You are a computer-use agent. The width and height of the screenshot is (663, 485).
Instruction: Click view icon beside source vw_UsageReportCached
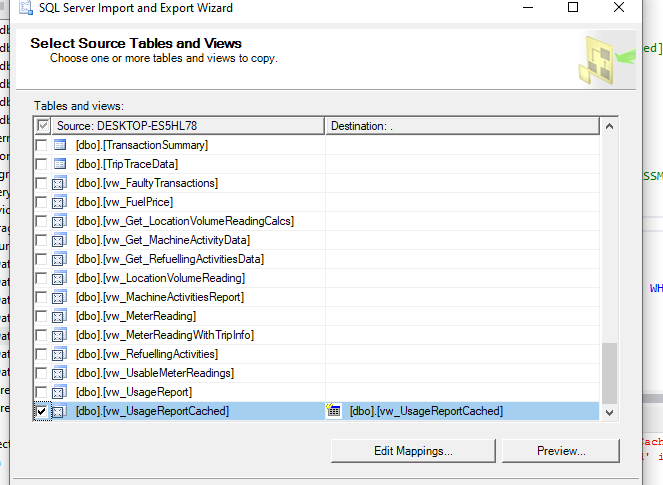pyautogui.click(x=59, y=411)
